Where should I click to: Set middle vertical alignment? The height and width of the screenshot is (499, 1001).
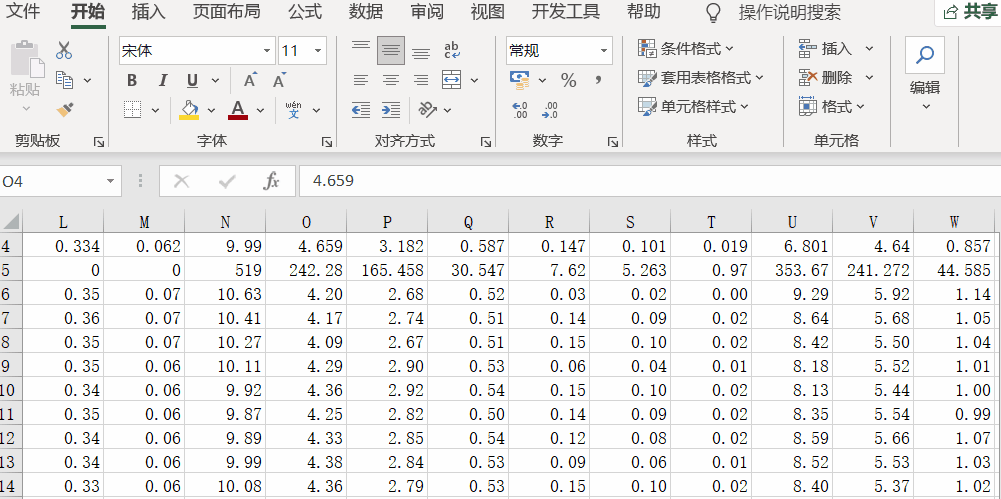pos(391,50)
